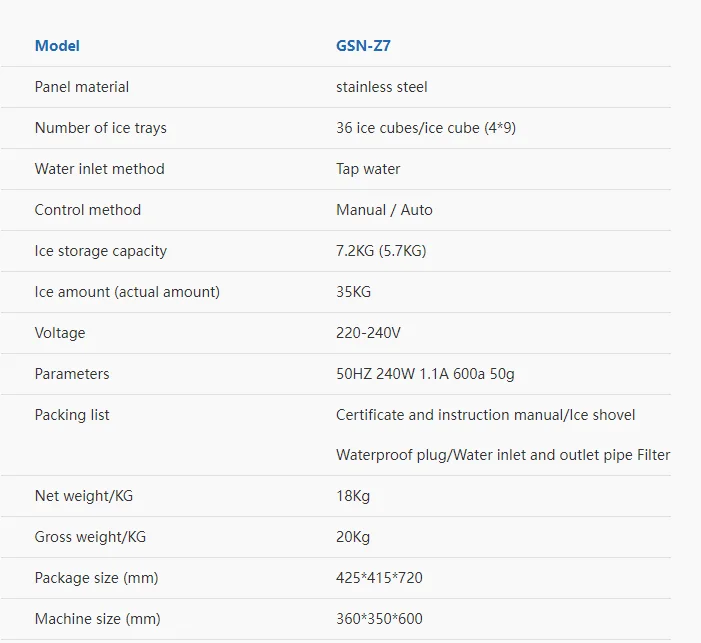The height and width of the screenshot is (643, 701).
Task: Click the "7.2KG (5.7KG)" storage capacity value
Action: coord(381,251)
